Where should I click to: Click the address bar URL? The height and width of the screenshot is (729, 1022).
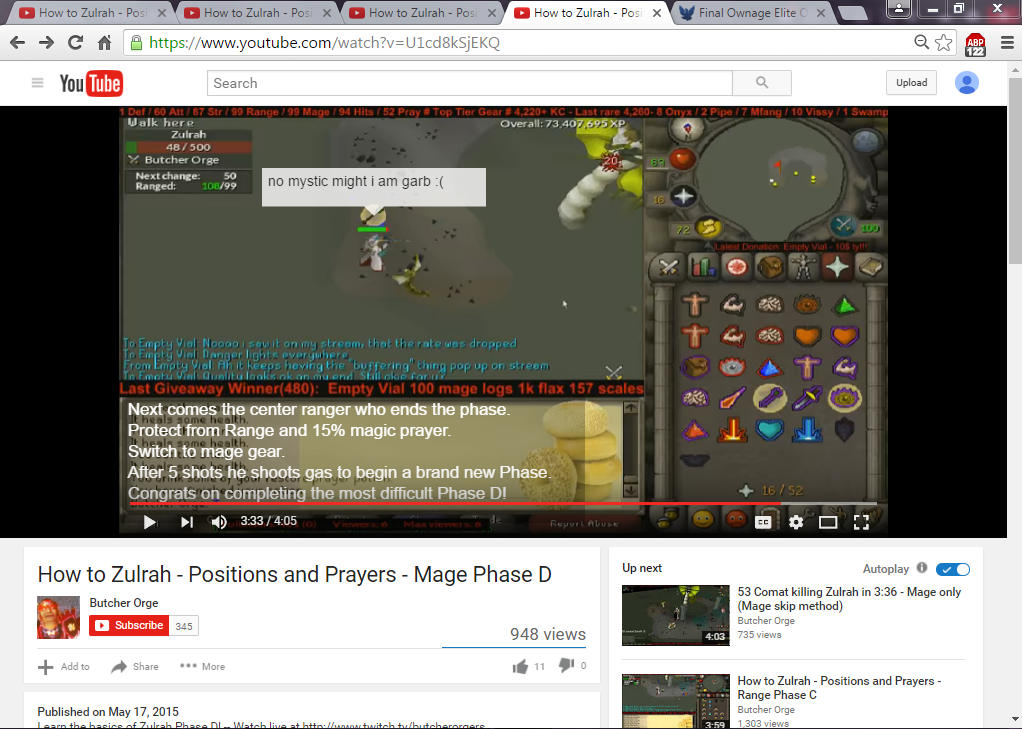324,43
